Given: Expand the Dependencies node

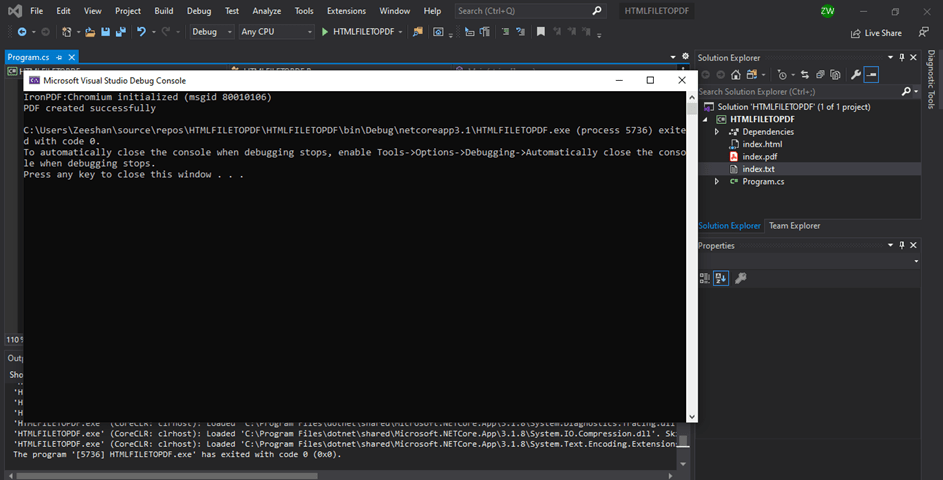Looking at the screenshot, I should click(717, 132).
